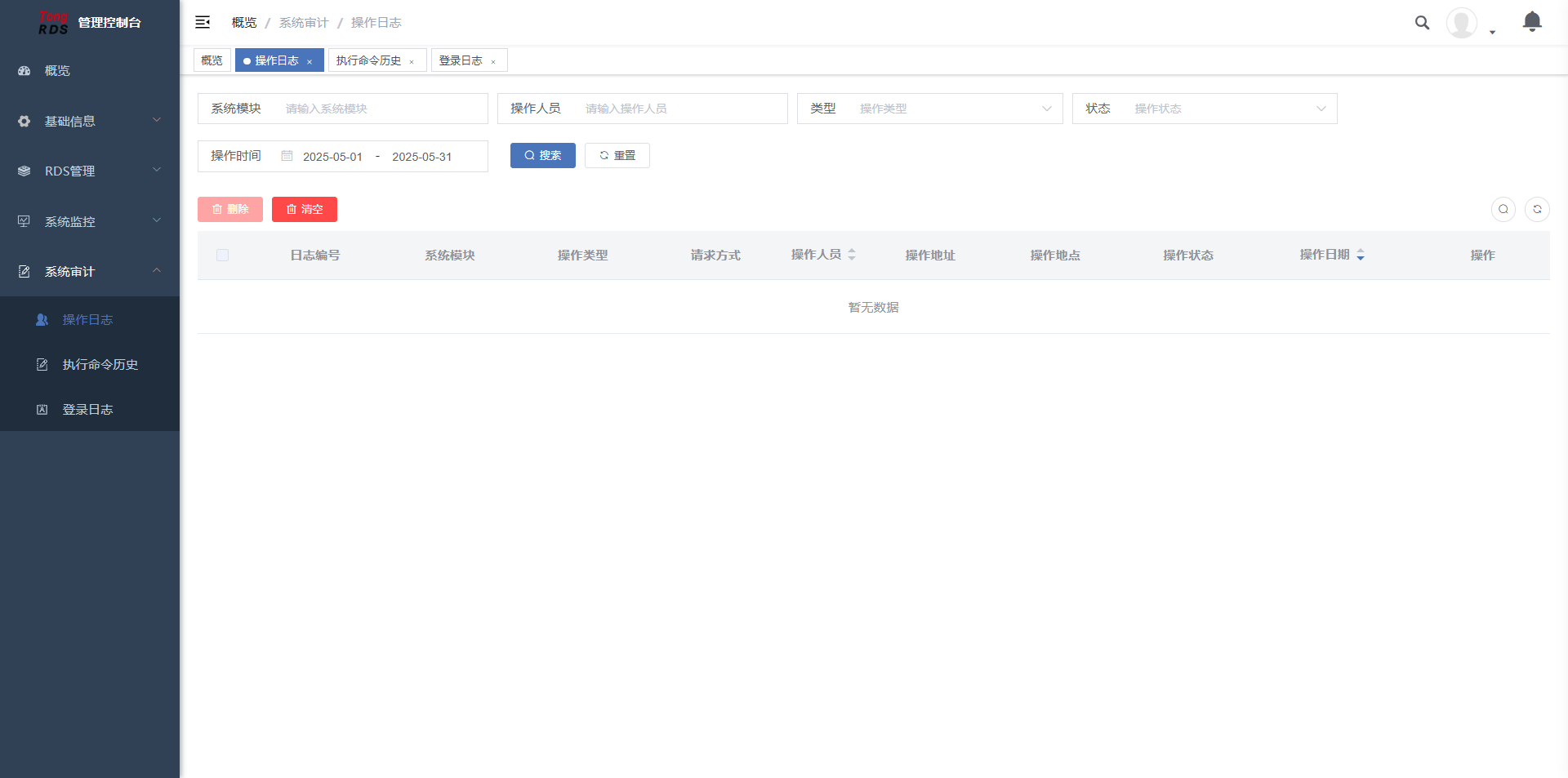Select 操作日志 in the sidebar

pyautogui.click(x=90, y=320)
